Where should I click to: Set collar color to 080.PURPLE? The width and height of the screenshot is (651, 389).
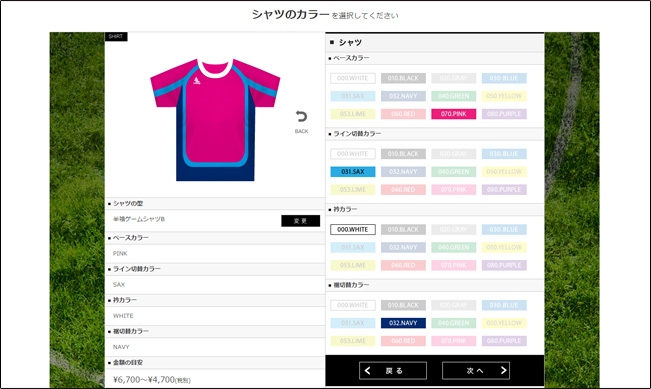[x=504, y=265]
